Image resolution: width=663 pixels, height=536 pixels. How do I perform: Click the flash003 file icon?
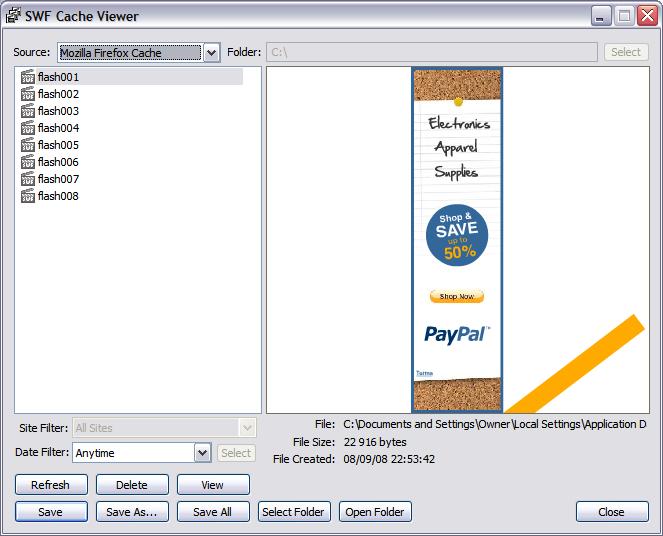(x=27, y=111)
